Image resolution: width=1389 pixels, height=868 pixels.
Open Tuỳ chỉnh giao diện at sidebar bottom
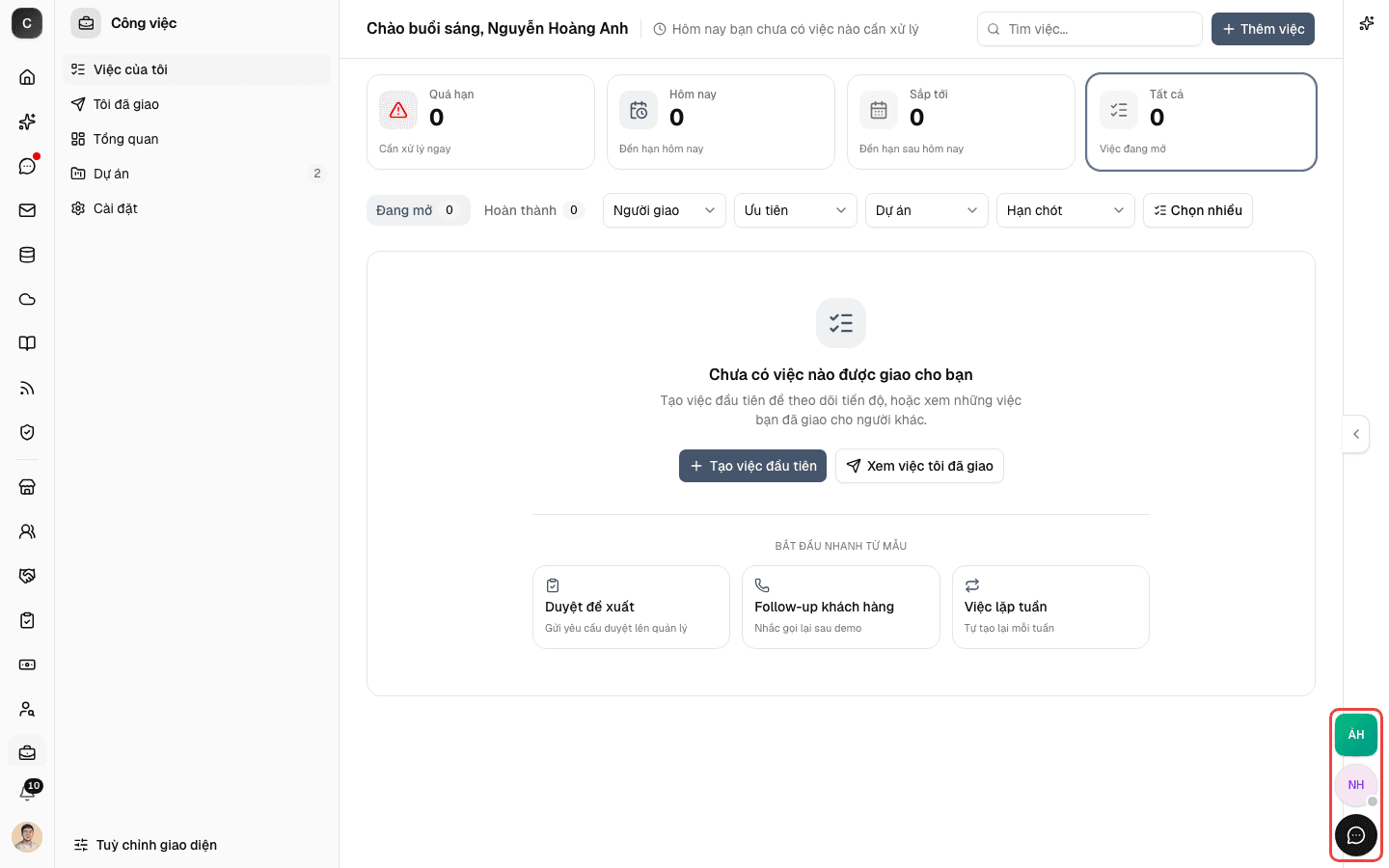(146, 845)
